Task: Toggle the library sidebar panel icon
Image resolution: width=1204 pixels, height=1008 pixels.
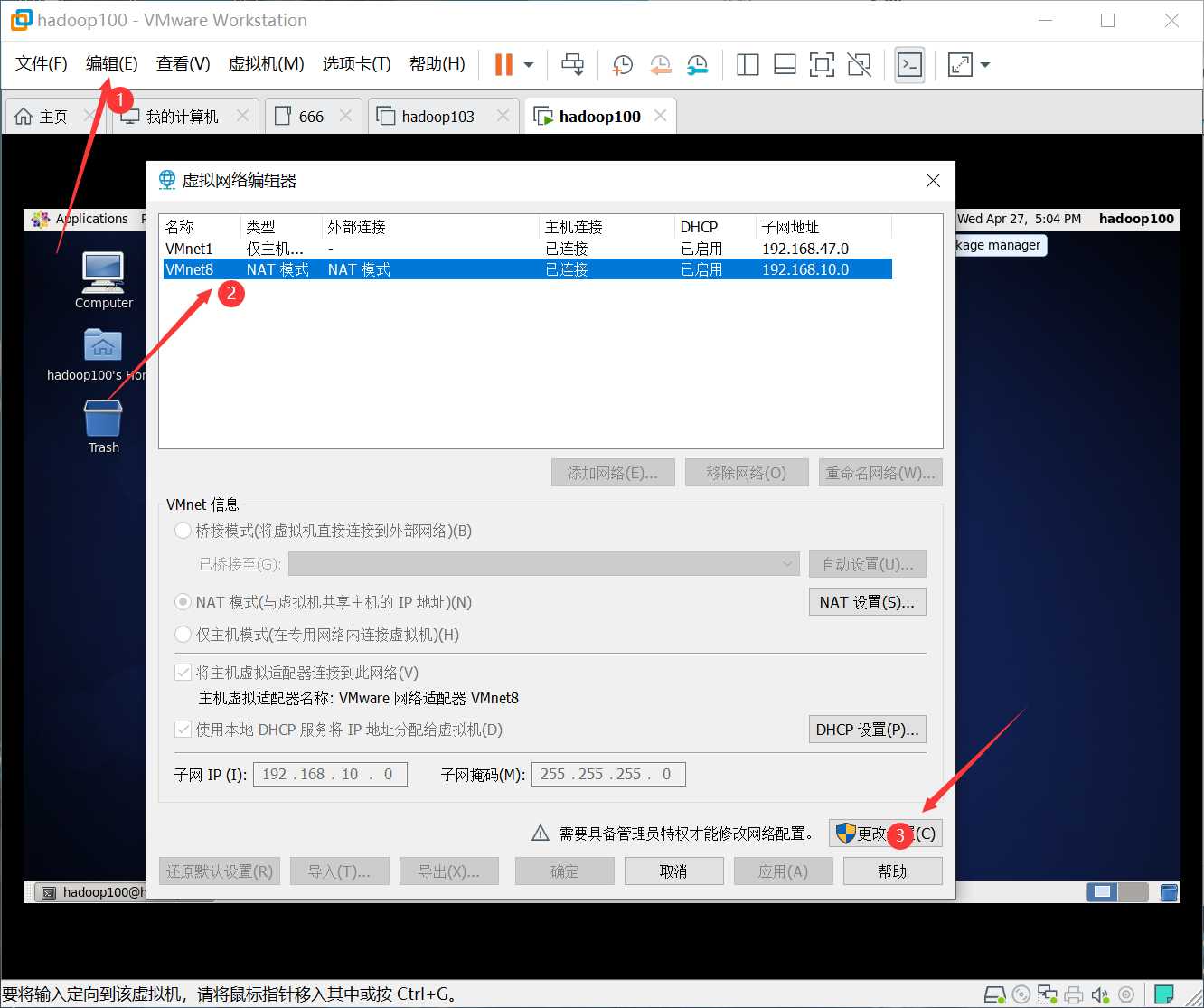Action: [748, 64]
